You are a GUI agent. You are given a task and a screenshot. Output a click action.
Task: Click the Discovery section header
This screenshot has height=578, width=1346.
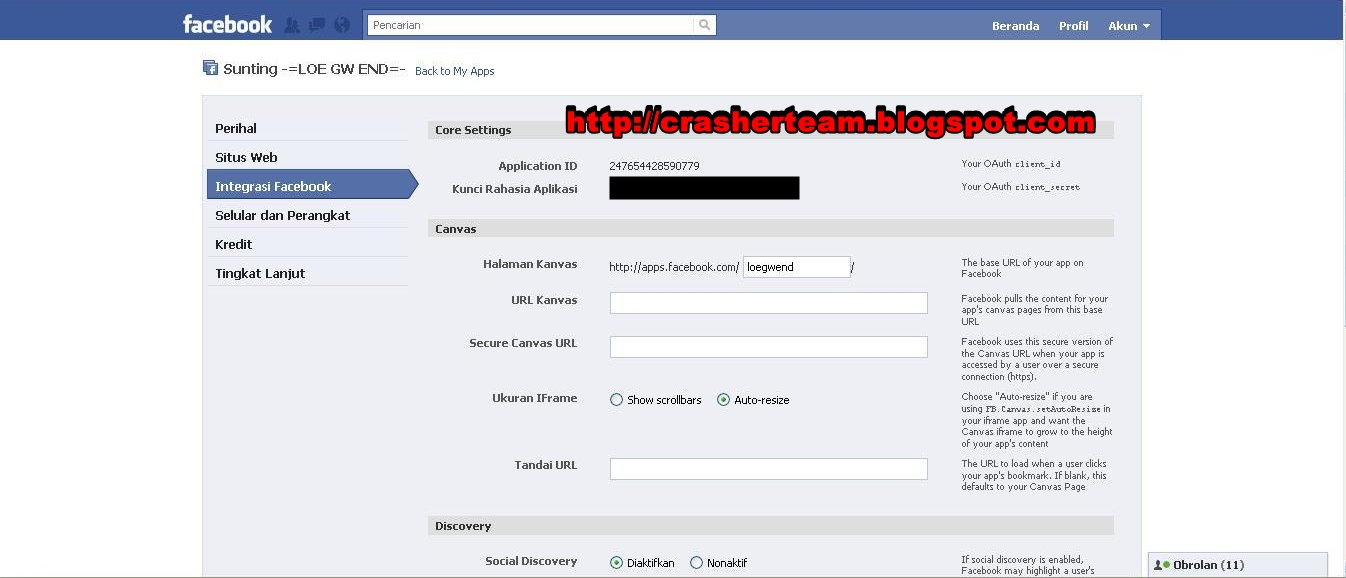tap(770, 526)
